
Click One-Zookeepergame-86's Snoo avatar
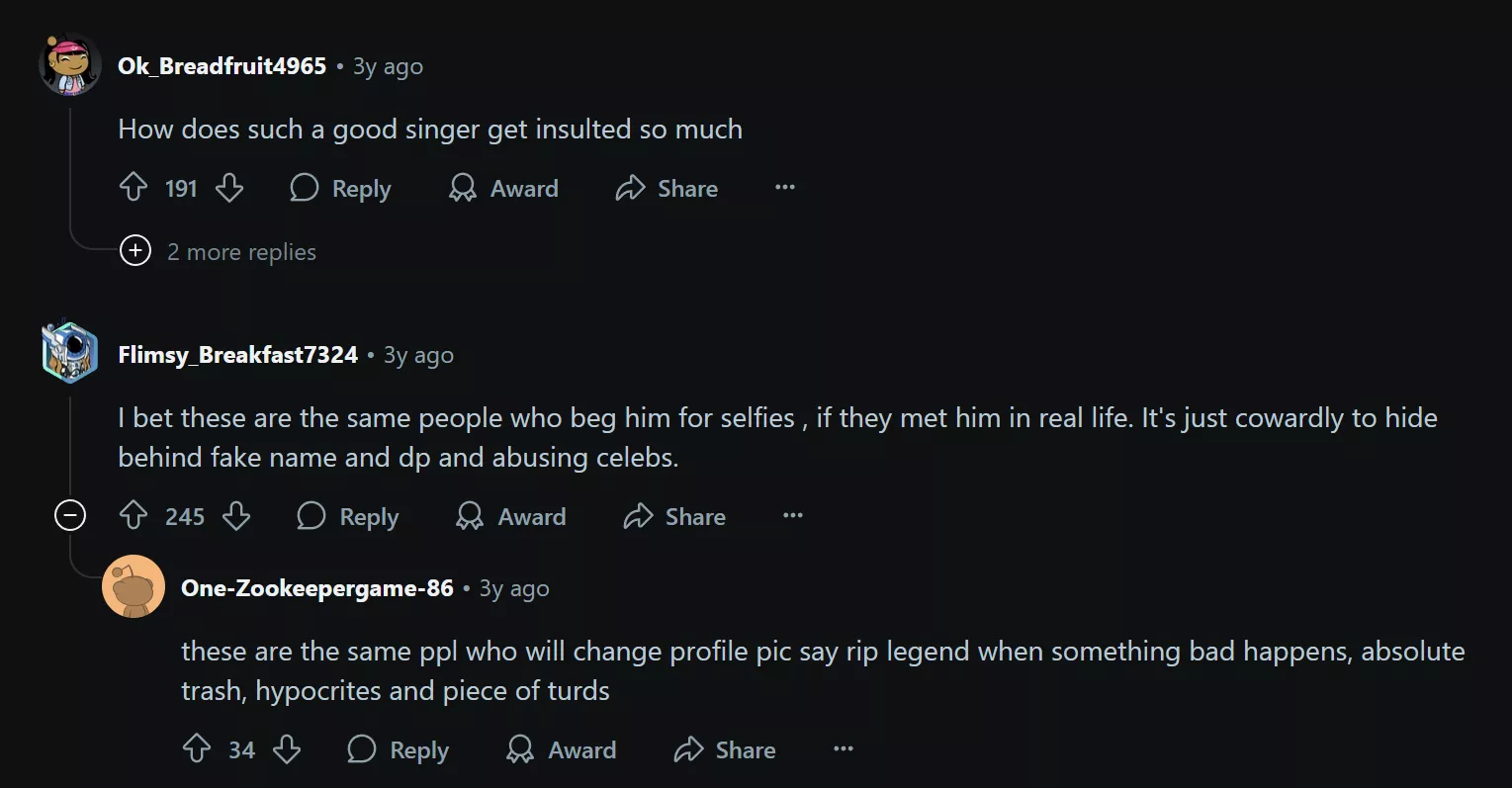click(133, 586)
